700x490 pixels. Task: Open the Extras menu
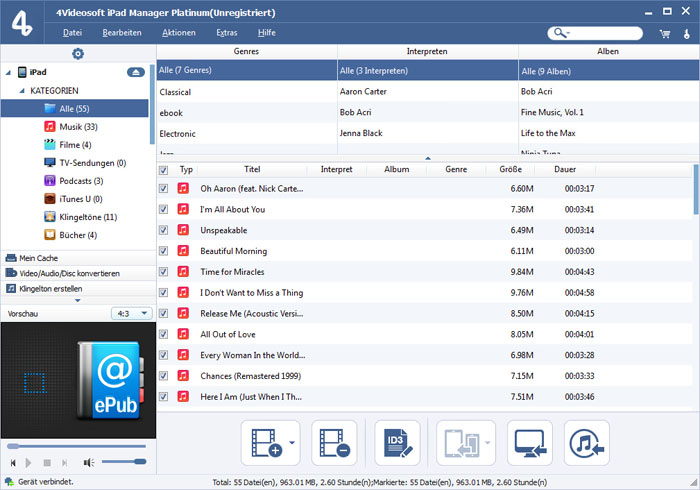tap(226, 33)
